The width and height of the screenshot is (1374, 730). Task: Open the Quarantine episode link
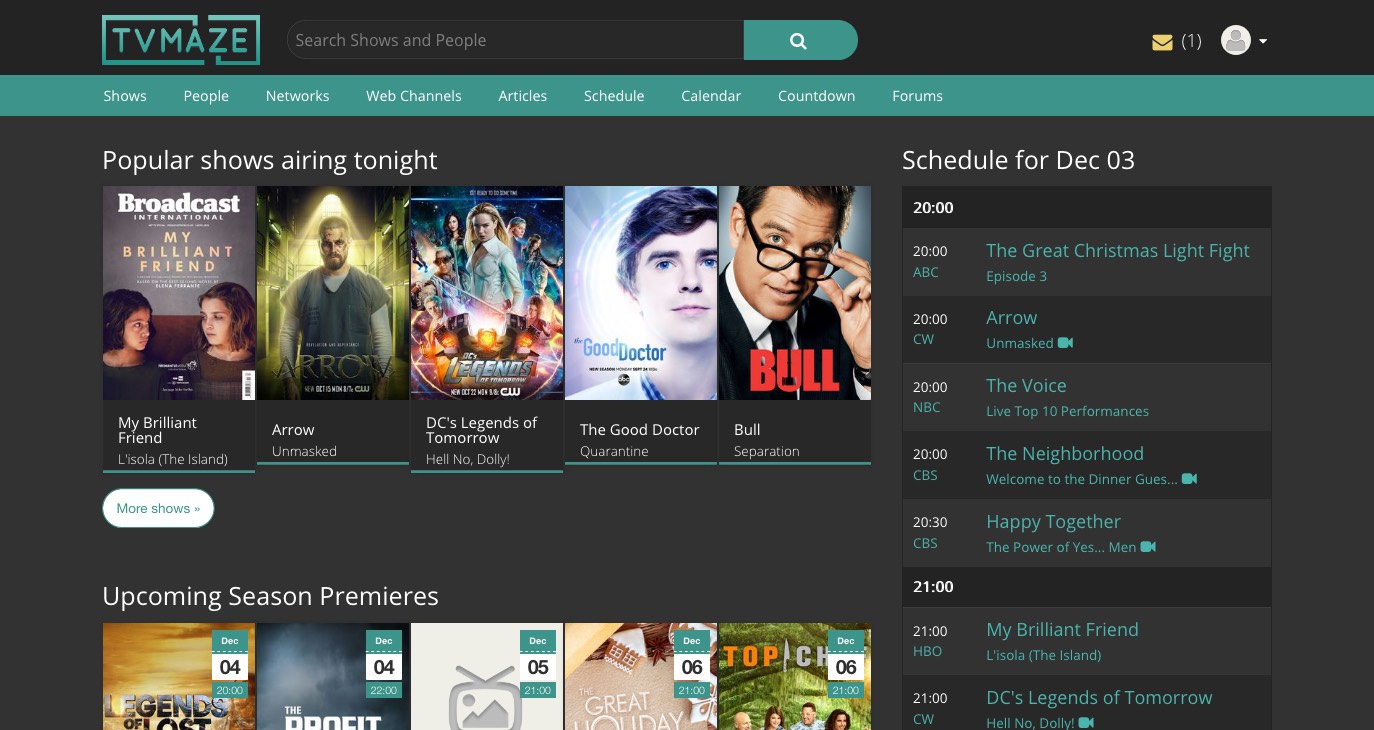[614, 452]
